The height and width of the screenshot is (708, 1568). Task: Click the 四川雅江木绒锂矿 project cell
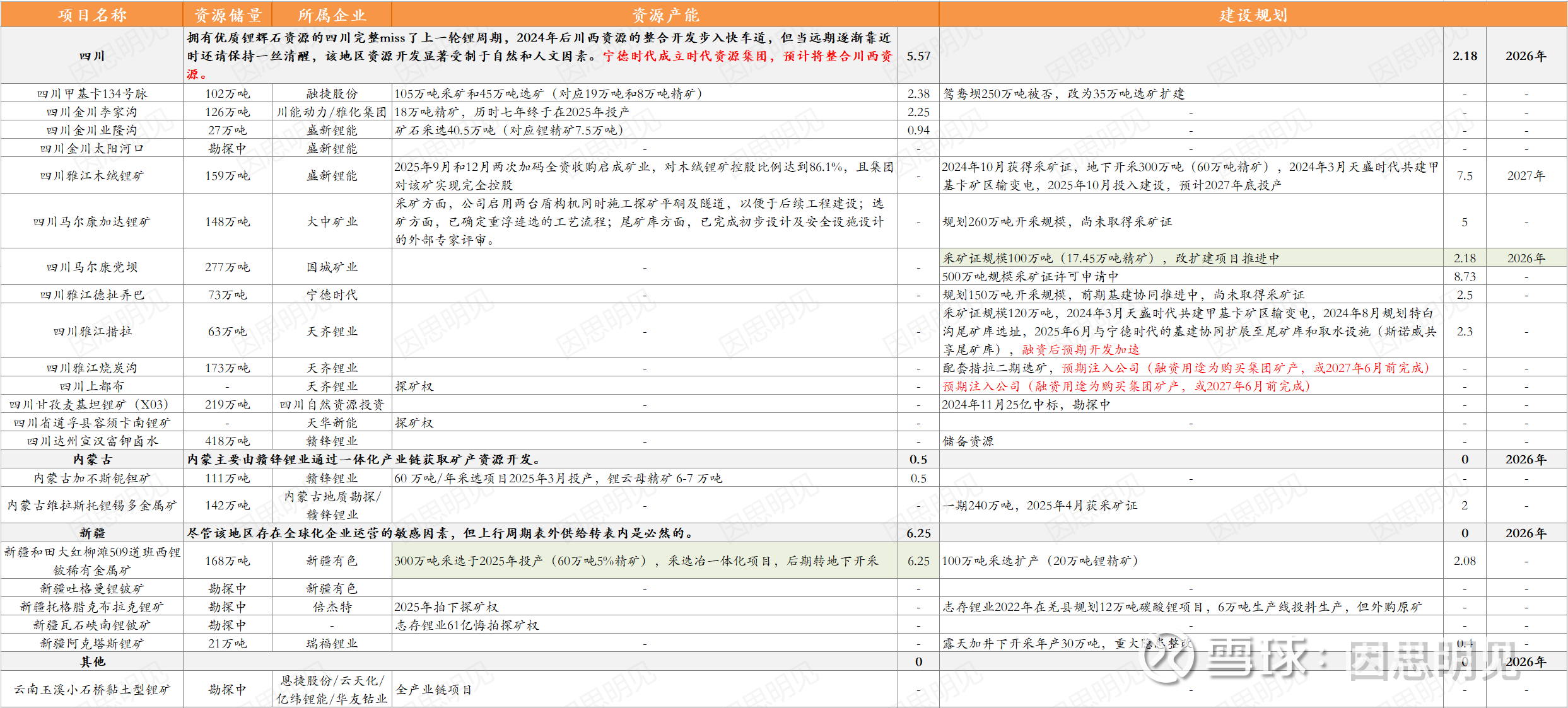92,176
